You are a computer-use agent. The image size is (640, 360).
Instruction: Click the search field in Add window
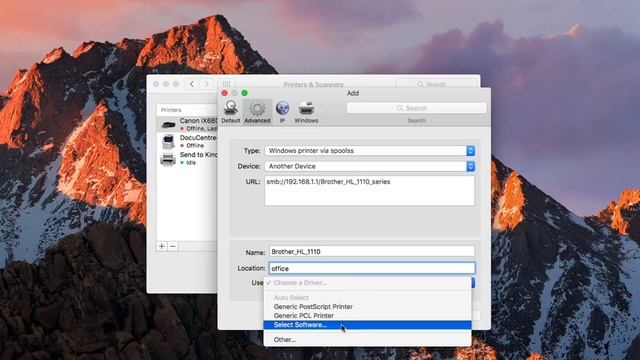click(416, 108)
